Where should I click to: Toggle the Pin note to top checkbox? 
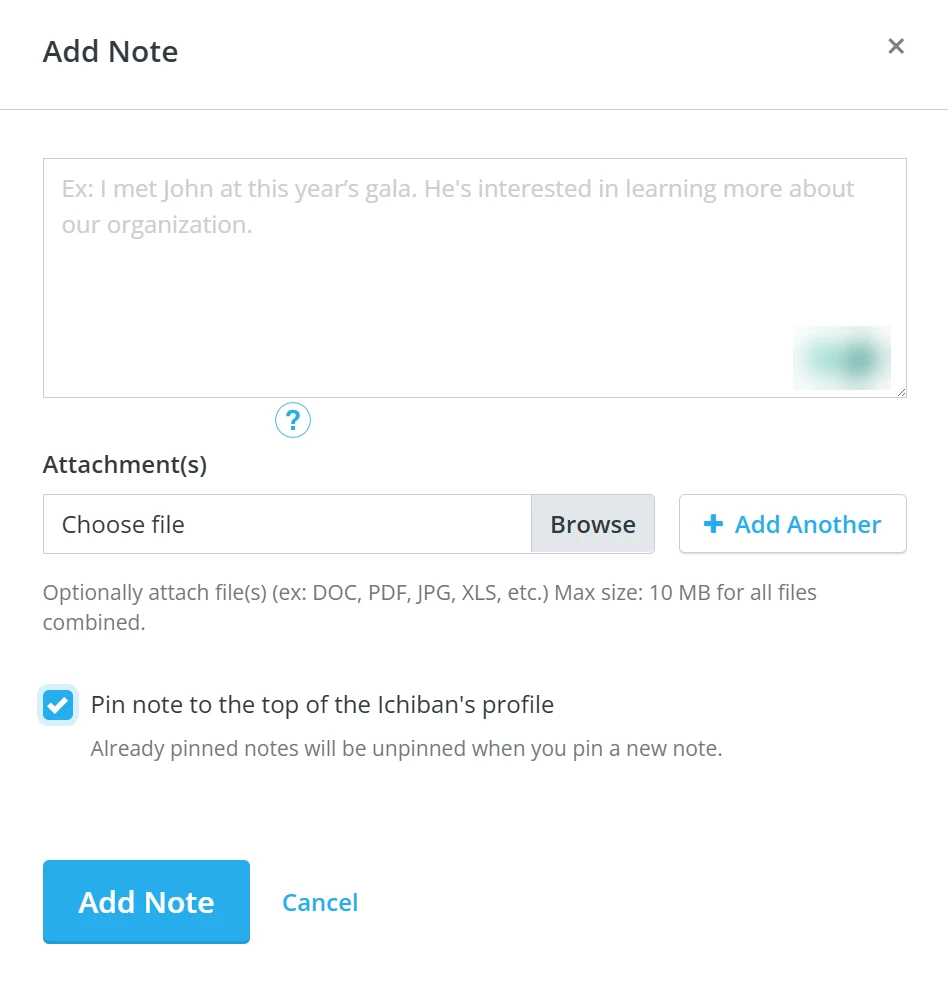(x=58, y=705)
